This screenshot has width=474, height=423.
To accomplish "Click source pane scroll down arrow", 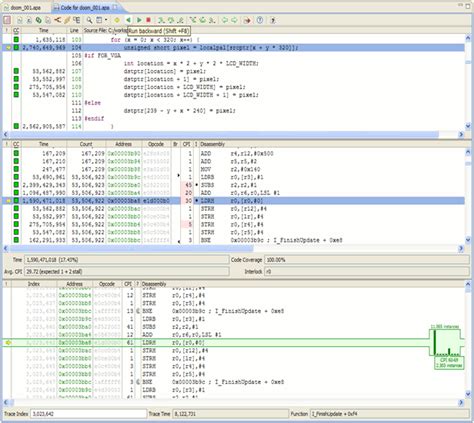I will 468,126.
